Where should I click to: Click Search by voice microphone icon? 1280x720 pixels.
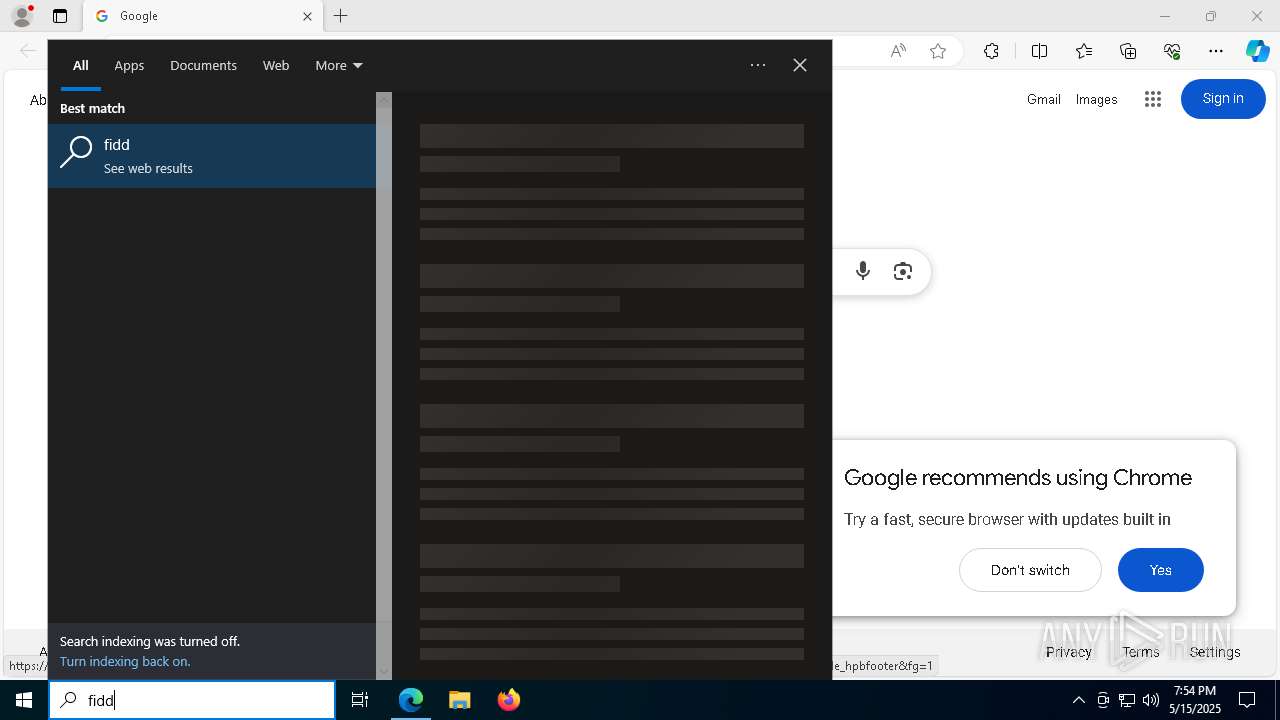[x=863, y=271]
